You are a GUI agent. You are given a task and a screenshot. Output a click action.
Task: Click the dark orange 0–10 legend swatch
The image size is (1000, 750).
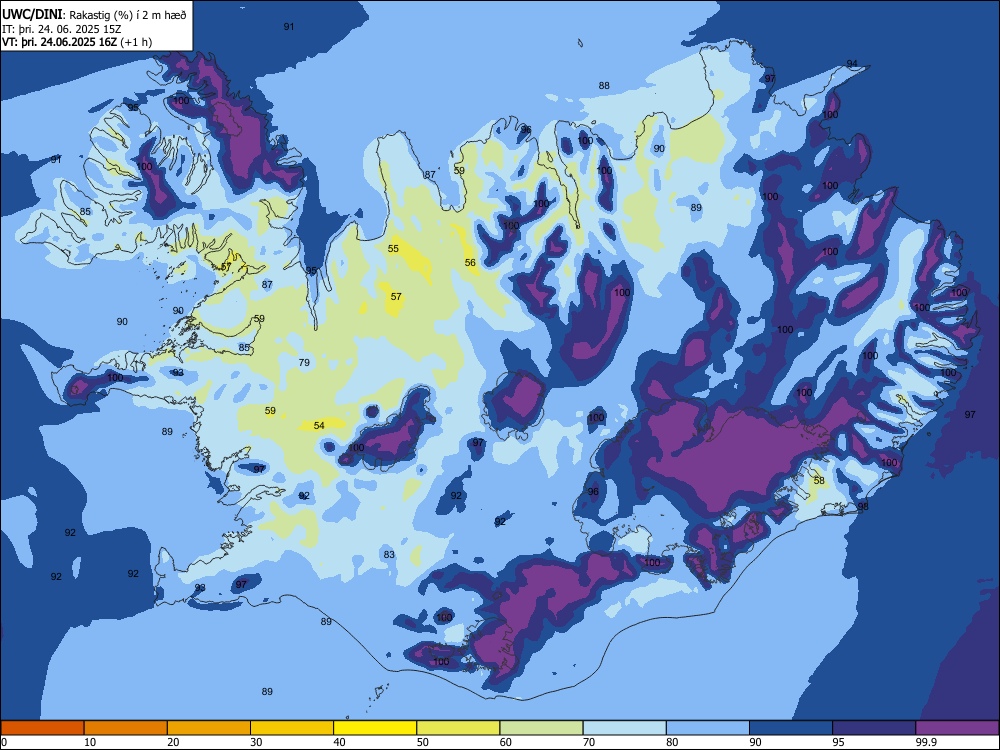(x=42, y=728)
